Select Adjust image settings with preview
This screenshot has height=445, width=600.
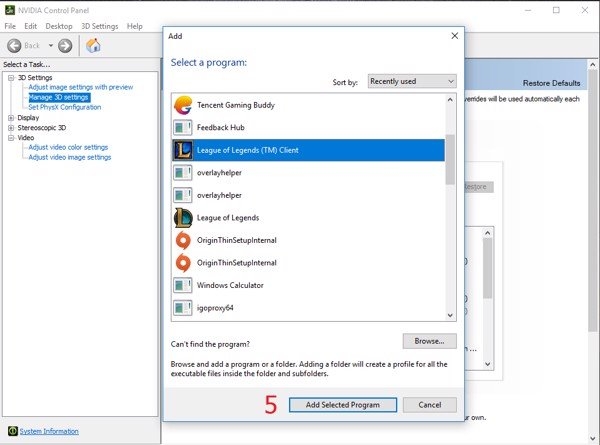click(x=81, y=87)
